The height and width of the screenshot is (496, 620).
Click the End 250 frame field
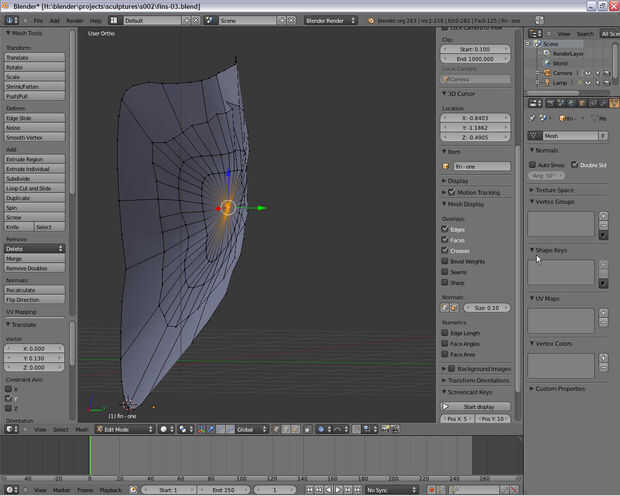(225, 490)
